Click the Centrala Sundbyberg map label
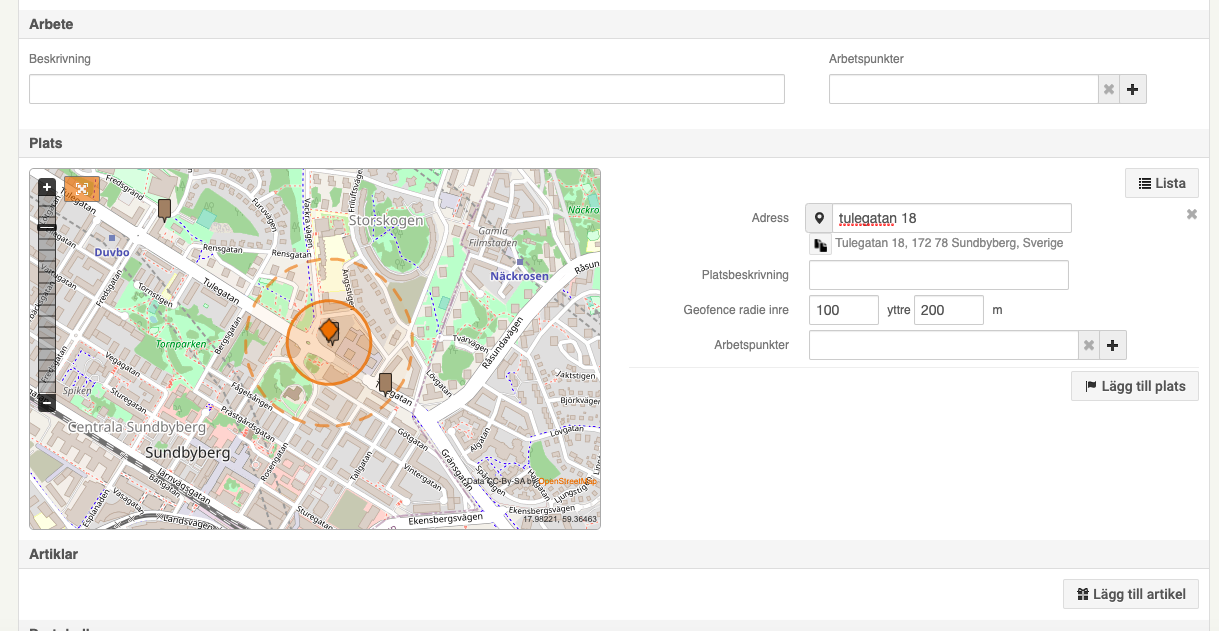The image size is (1219, 631). point(136,427)
